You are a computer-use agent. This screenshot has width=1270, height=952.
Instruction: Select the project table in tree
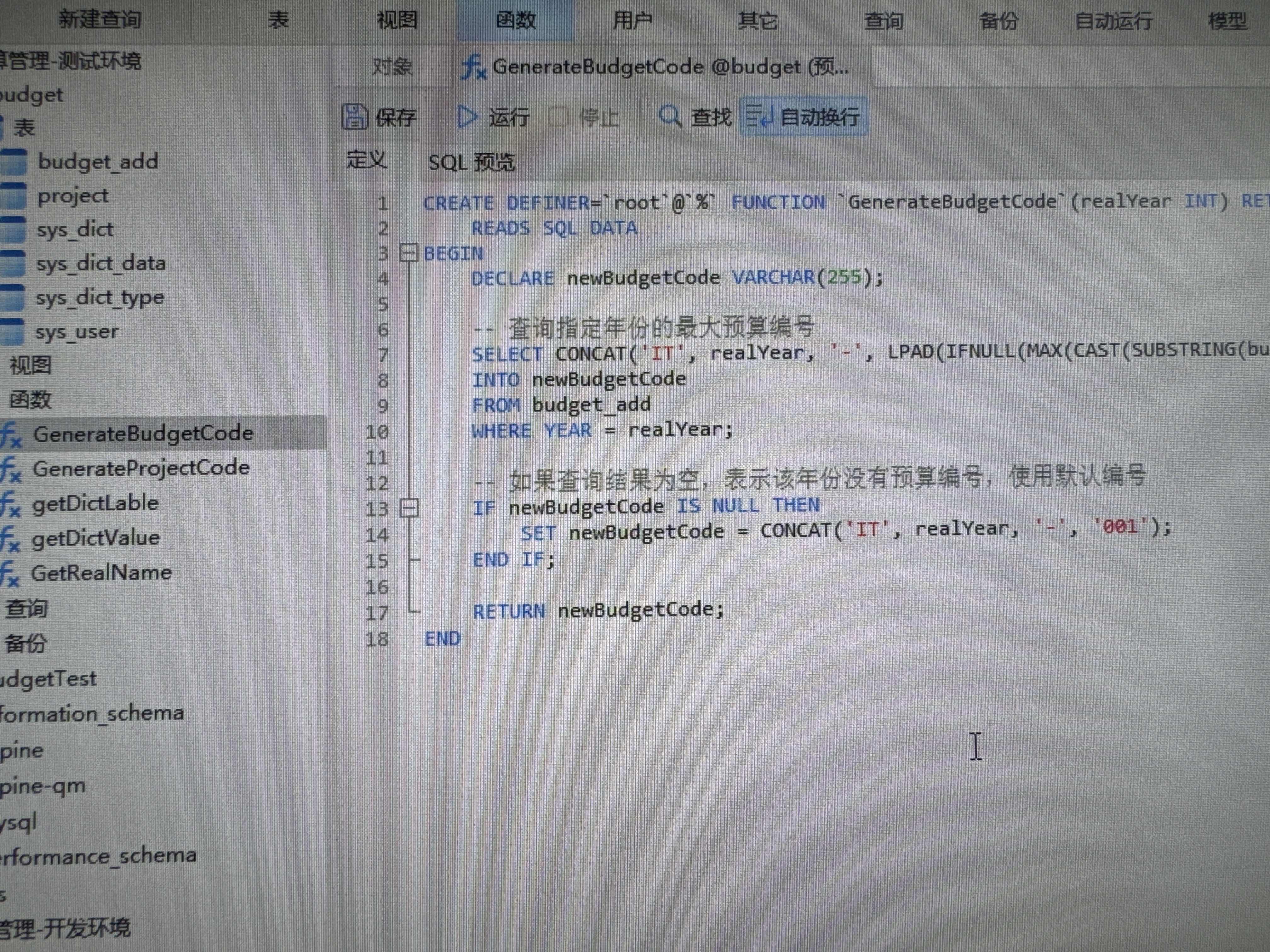coord(72,196)
